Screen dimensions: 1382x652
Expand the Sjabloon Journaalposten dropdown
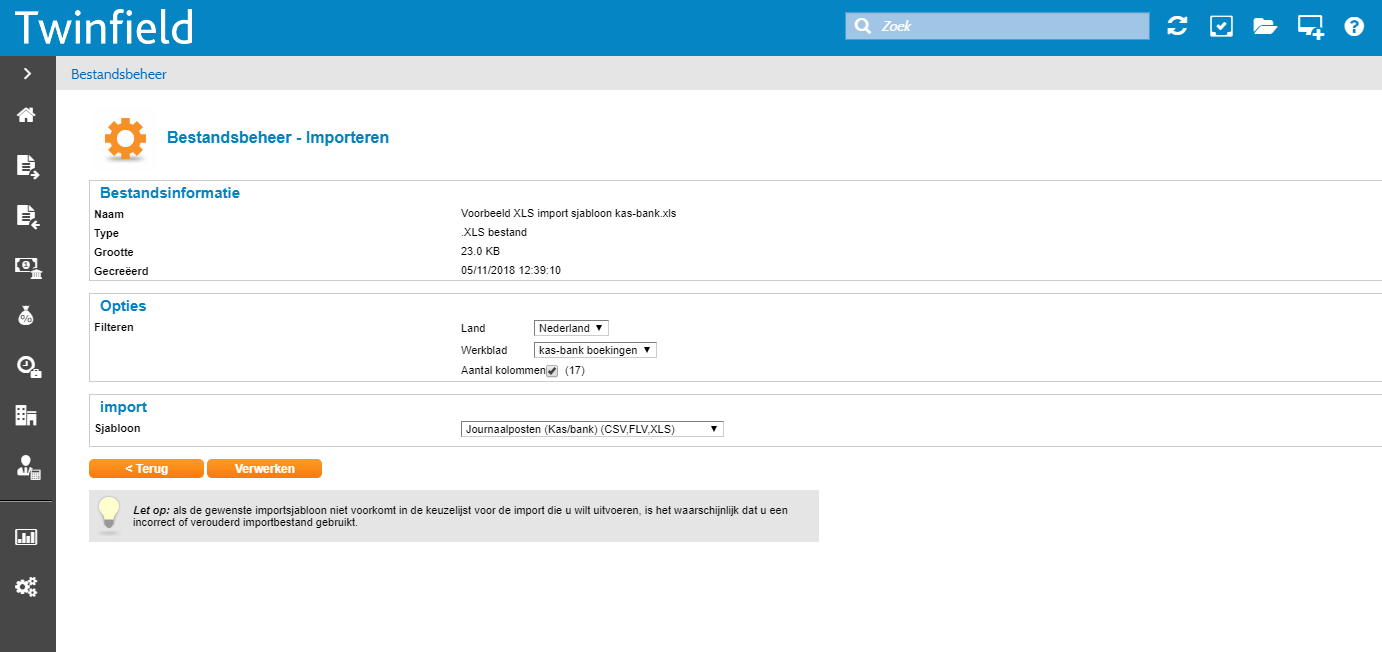pyautogui.click(x=592, y=429)
